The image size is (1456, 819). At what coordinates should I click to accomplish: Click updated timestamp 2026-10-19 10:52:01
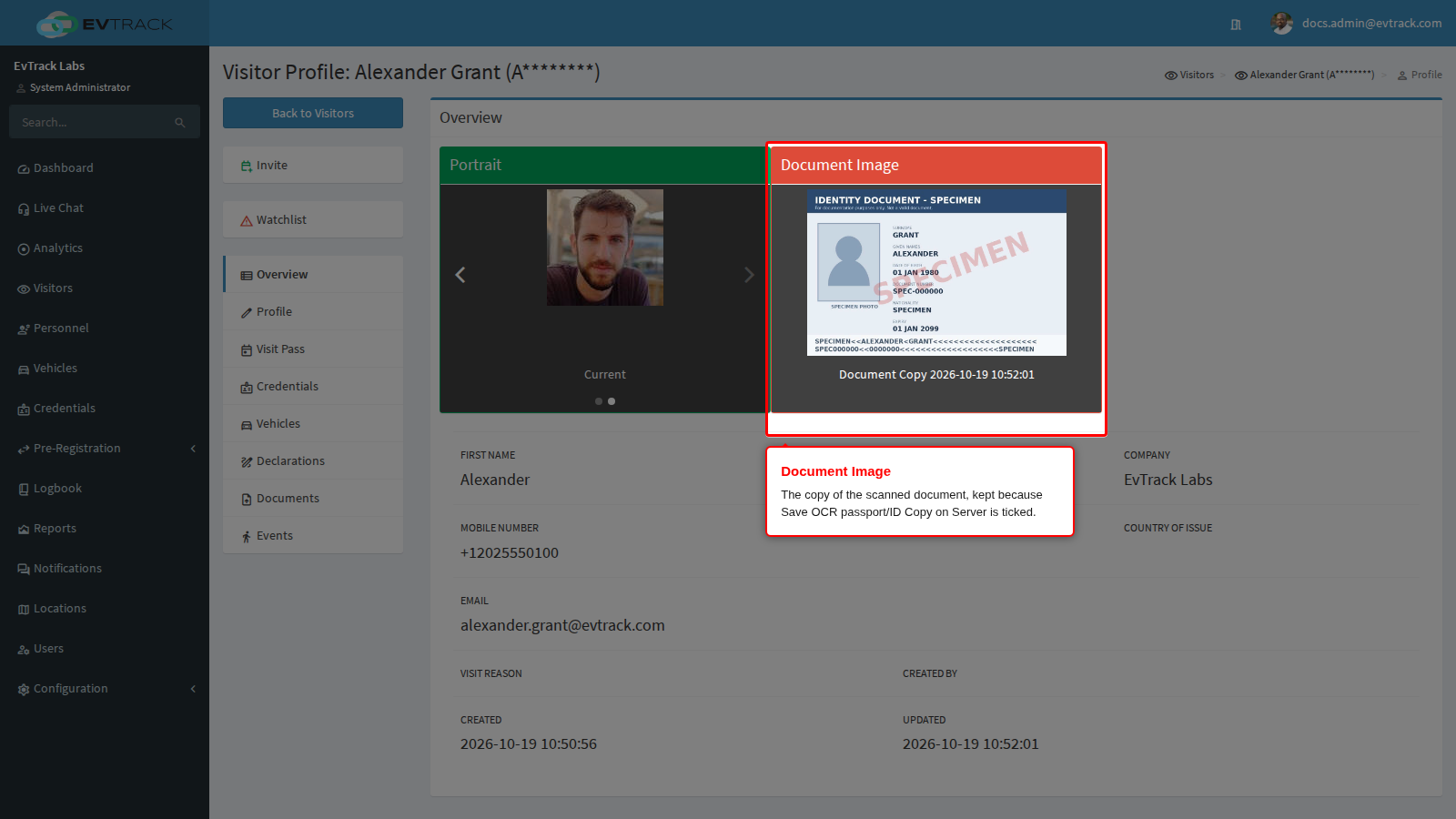click(971, 743)
